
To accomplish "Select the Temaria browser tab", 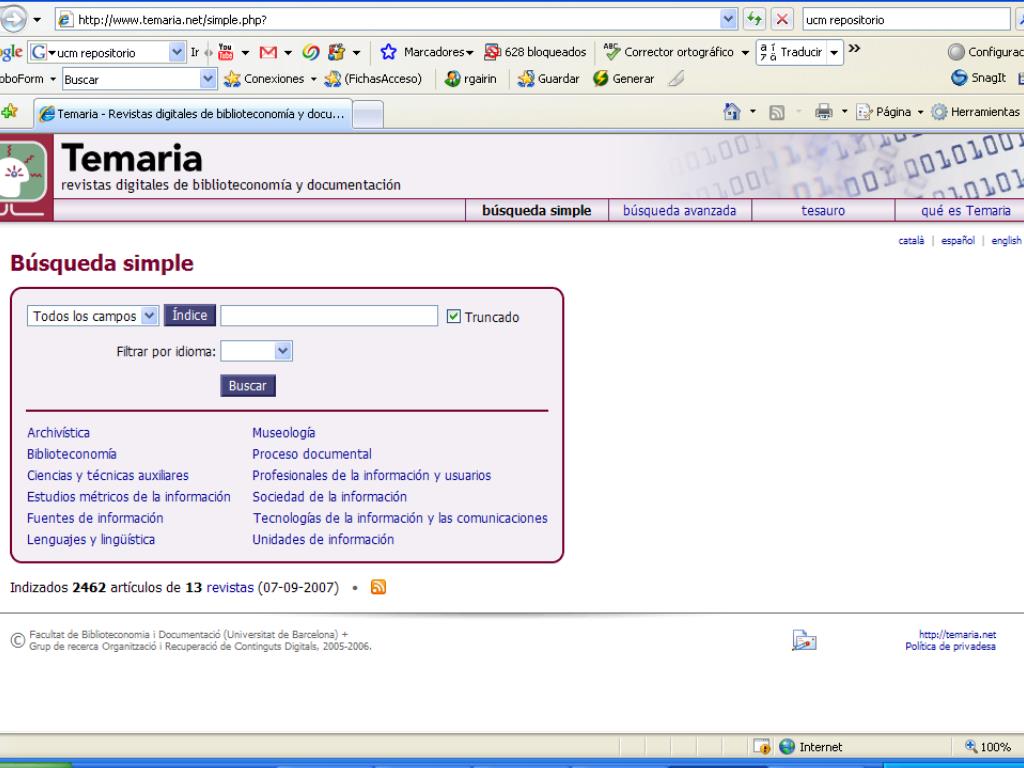I will (193, 114).
